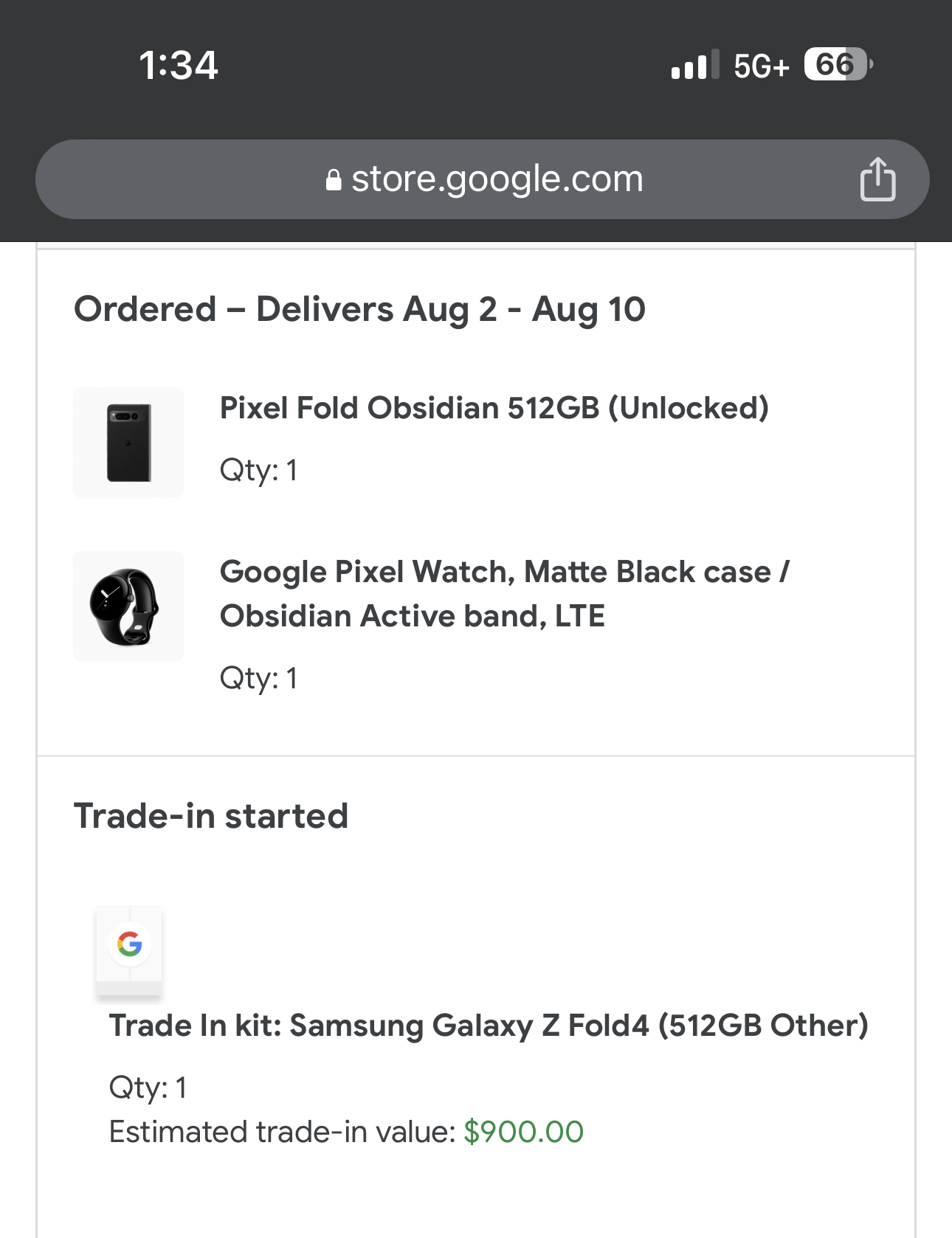This screenshot has width=952, height=1238.
Task: Open Pixel Fold Obsidian 512GB product title
Action: 494,408
